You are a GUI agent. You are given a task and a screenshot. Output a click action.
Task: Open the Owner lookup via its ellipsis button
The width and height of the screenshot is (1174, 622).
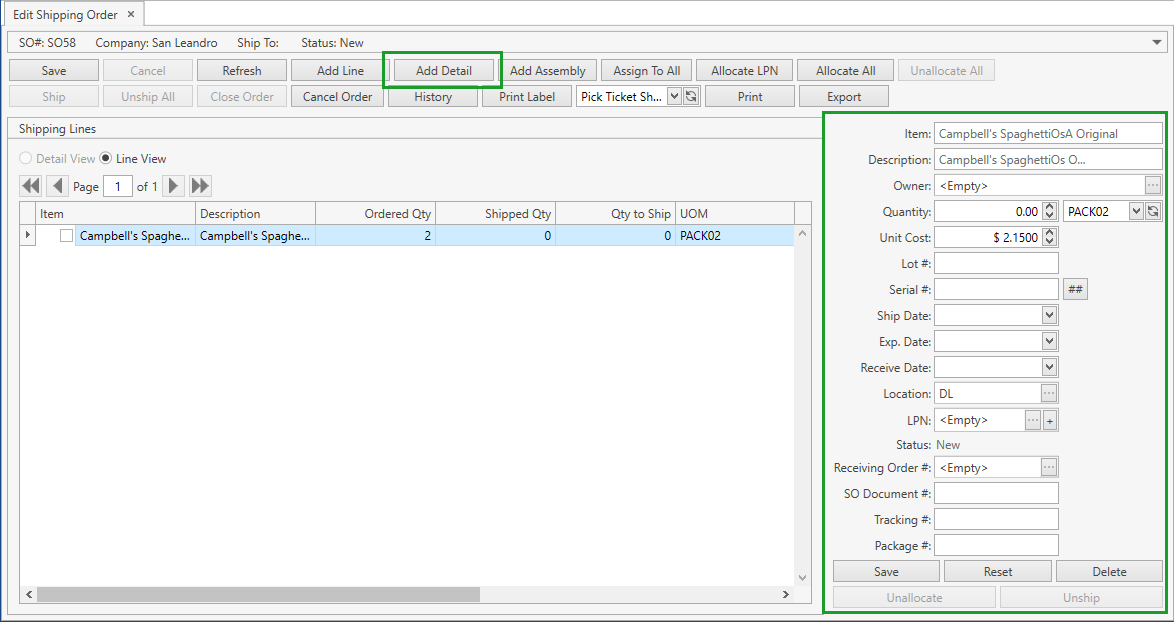click(1155, 185)
